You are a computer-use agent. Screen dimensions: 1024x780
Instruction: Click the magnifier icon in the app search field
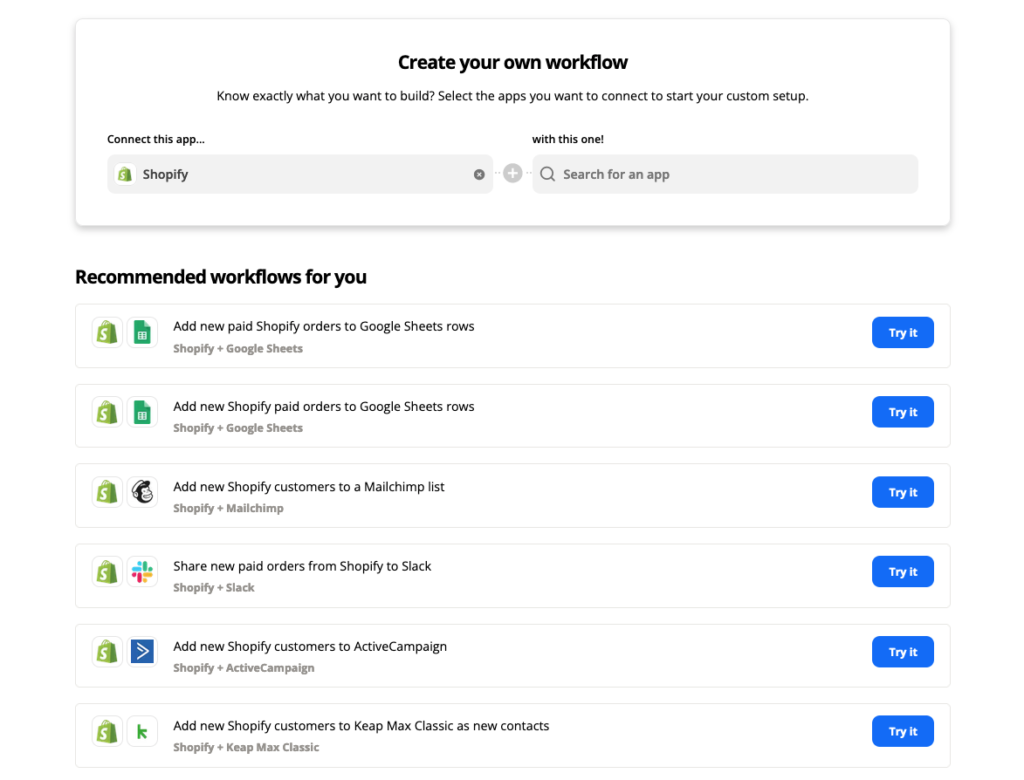548,174
